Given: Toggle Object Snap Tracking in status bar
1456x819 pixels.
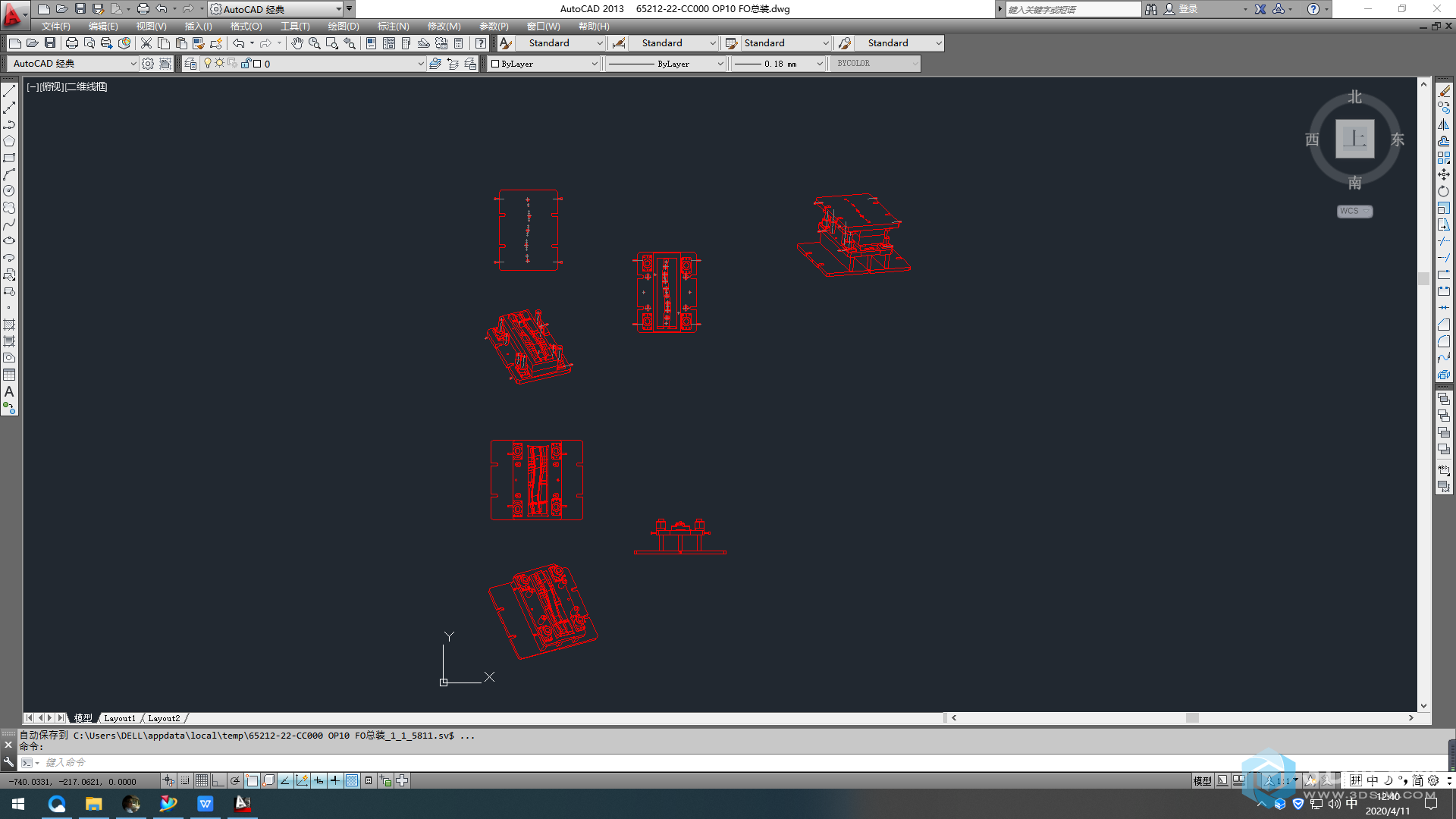Looking at the screenshot, I should click(x=285, y=780).
